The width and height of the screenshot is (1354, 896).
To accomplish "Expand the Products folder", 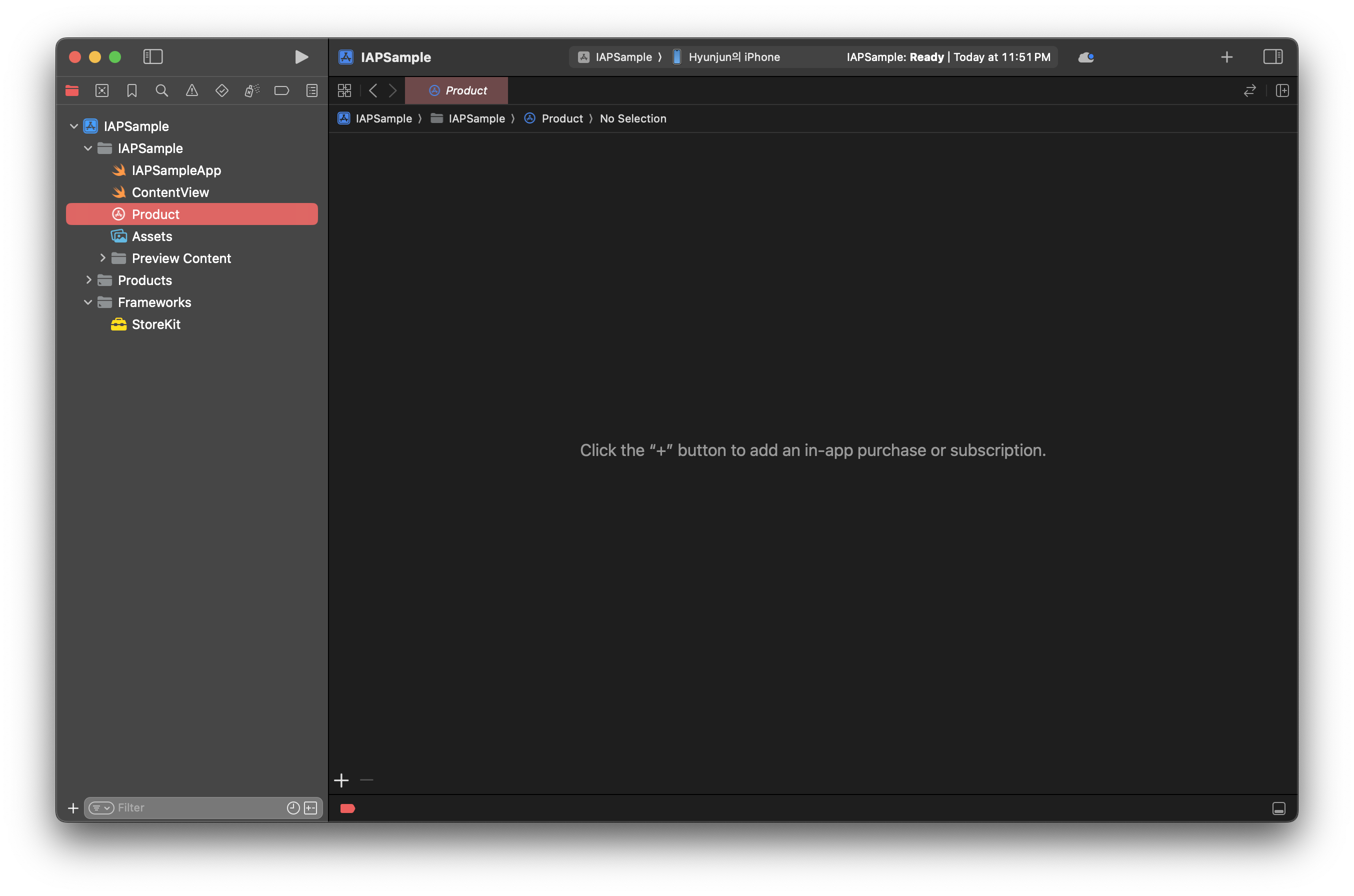I will coord(88,280).
